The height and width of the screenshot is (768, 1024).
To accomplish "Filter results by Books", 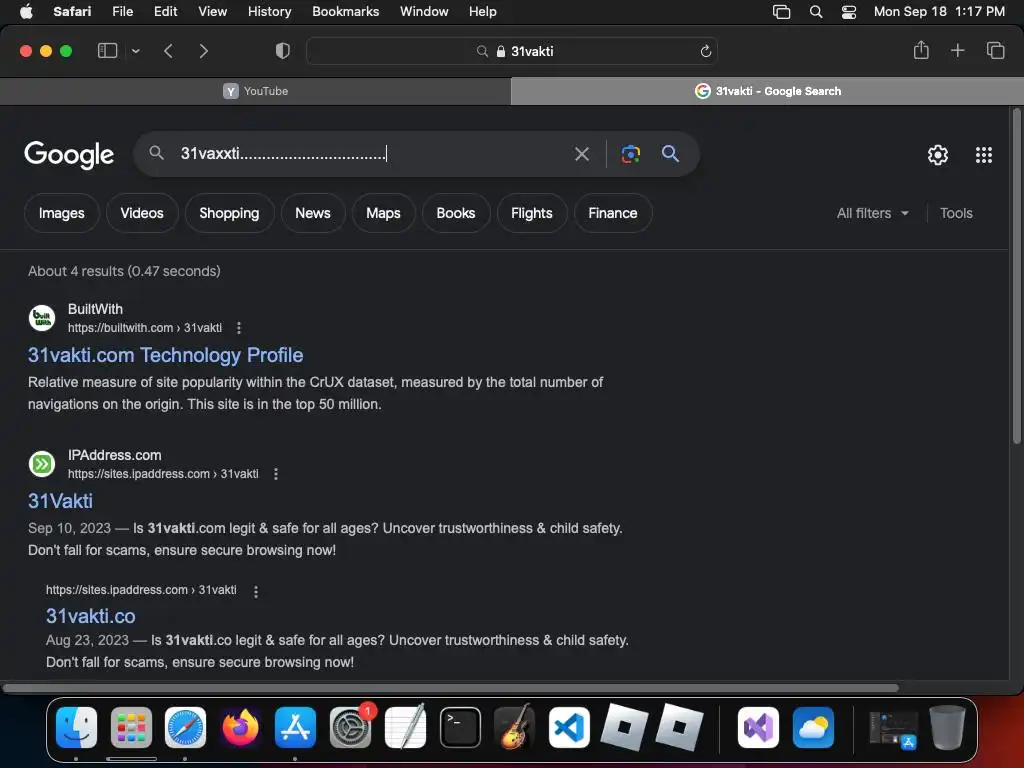I will [x=456, y=213].
